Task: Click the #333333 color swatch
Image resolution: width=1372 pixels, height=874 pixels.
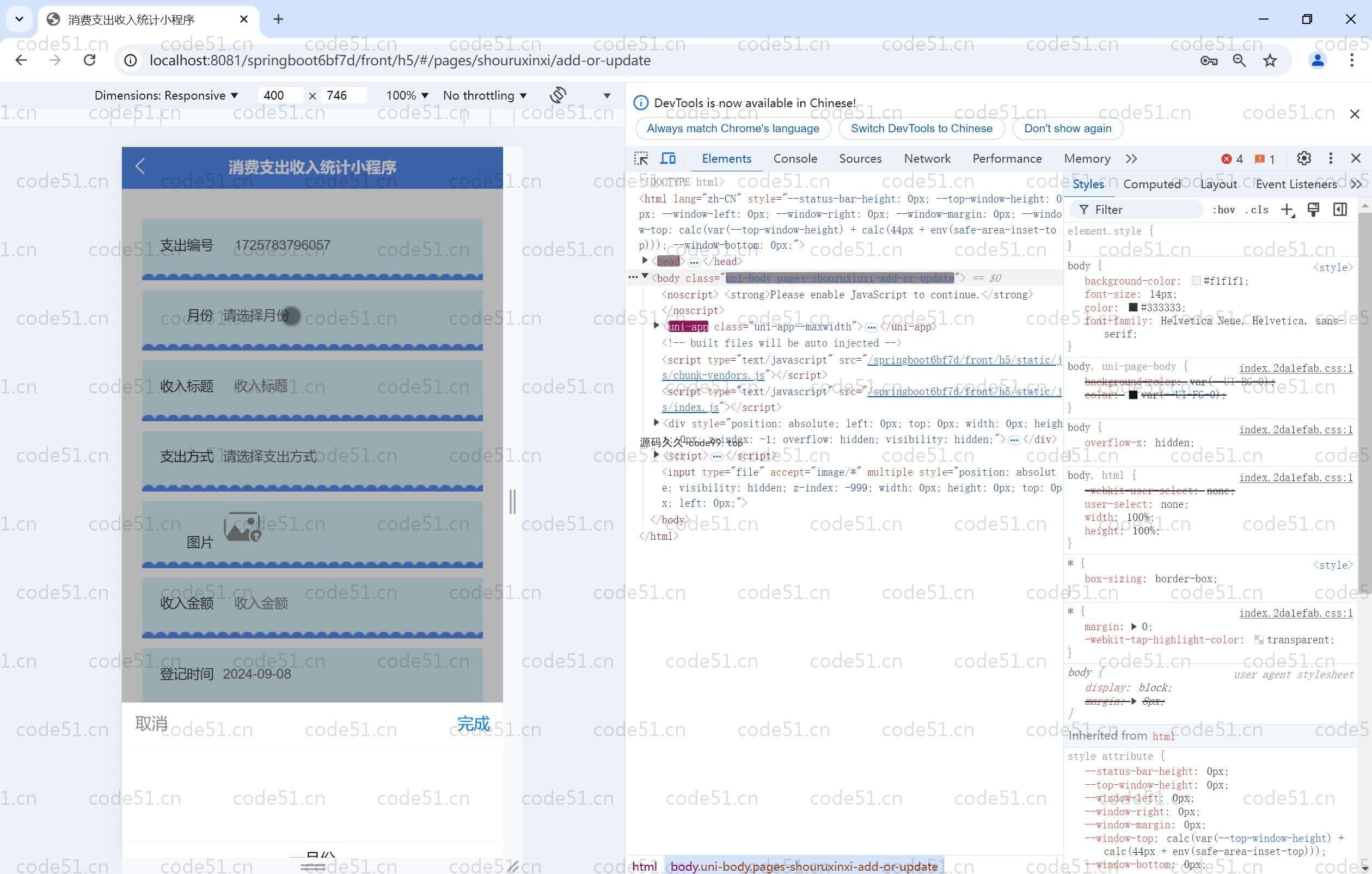Action: 1134,307
